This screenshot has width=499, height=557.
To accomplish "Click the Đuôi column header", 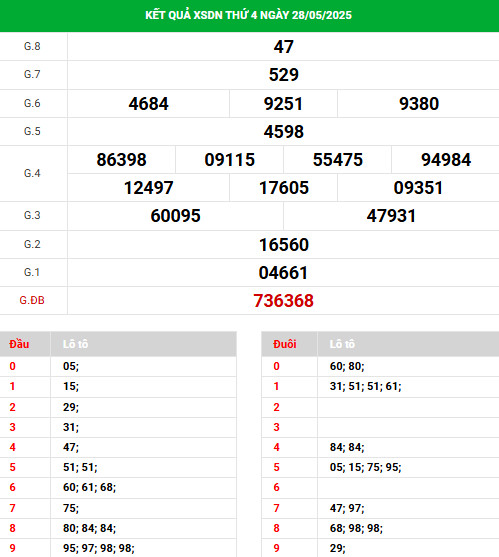I will pos(284,344).
